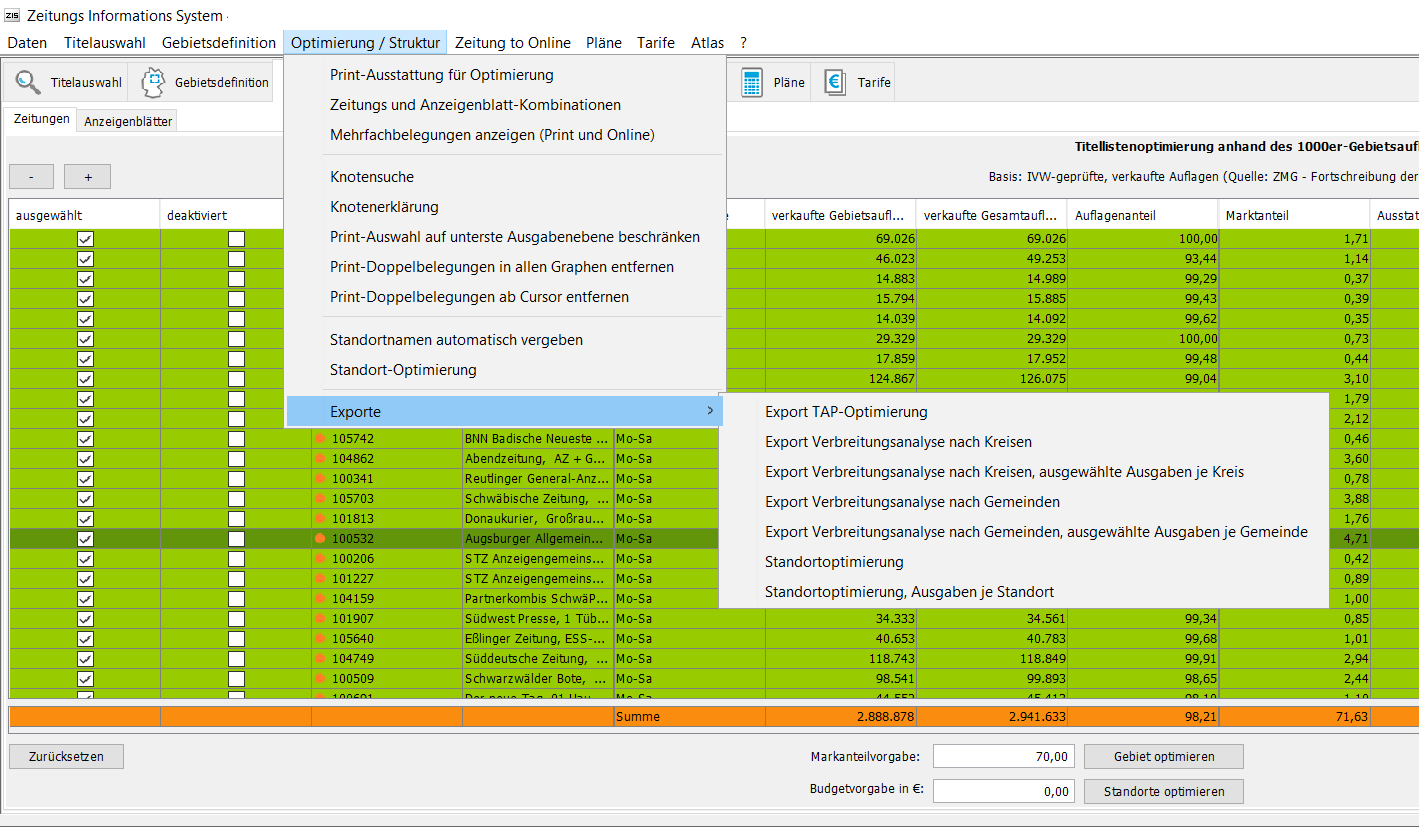The width and height of the screenshot is (1419, 827).
Task: Click the plus button above the title list
Action: tap(87, 176)
